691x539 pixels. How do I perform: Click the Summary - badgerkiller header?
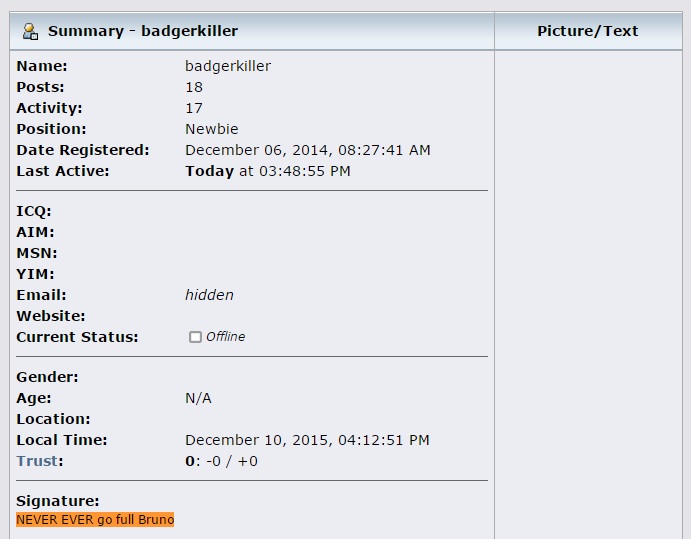click(x=143, y=31)
